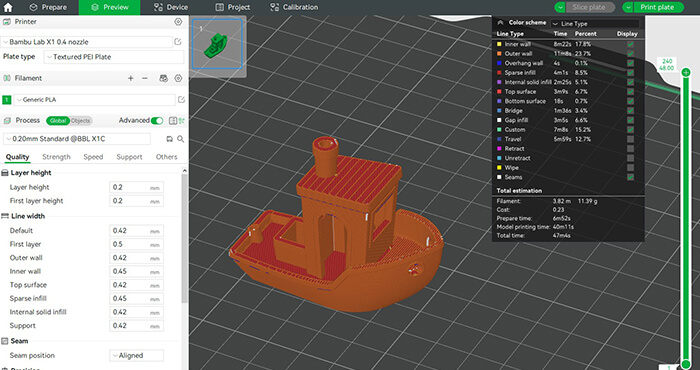
Task: Open AMS filament sync icon
Action: pos(163,78)
